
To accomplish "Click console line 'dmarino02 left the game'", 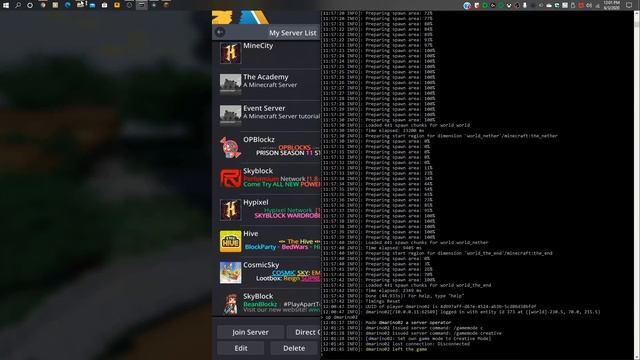I will [396, 349].
